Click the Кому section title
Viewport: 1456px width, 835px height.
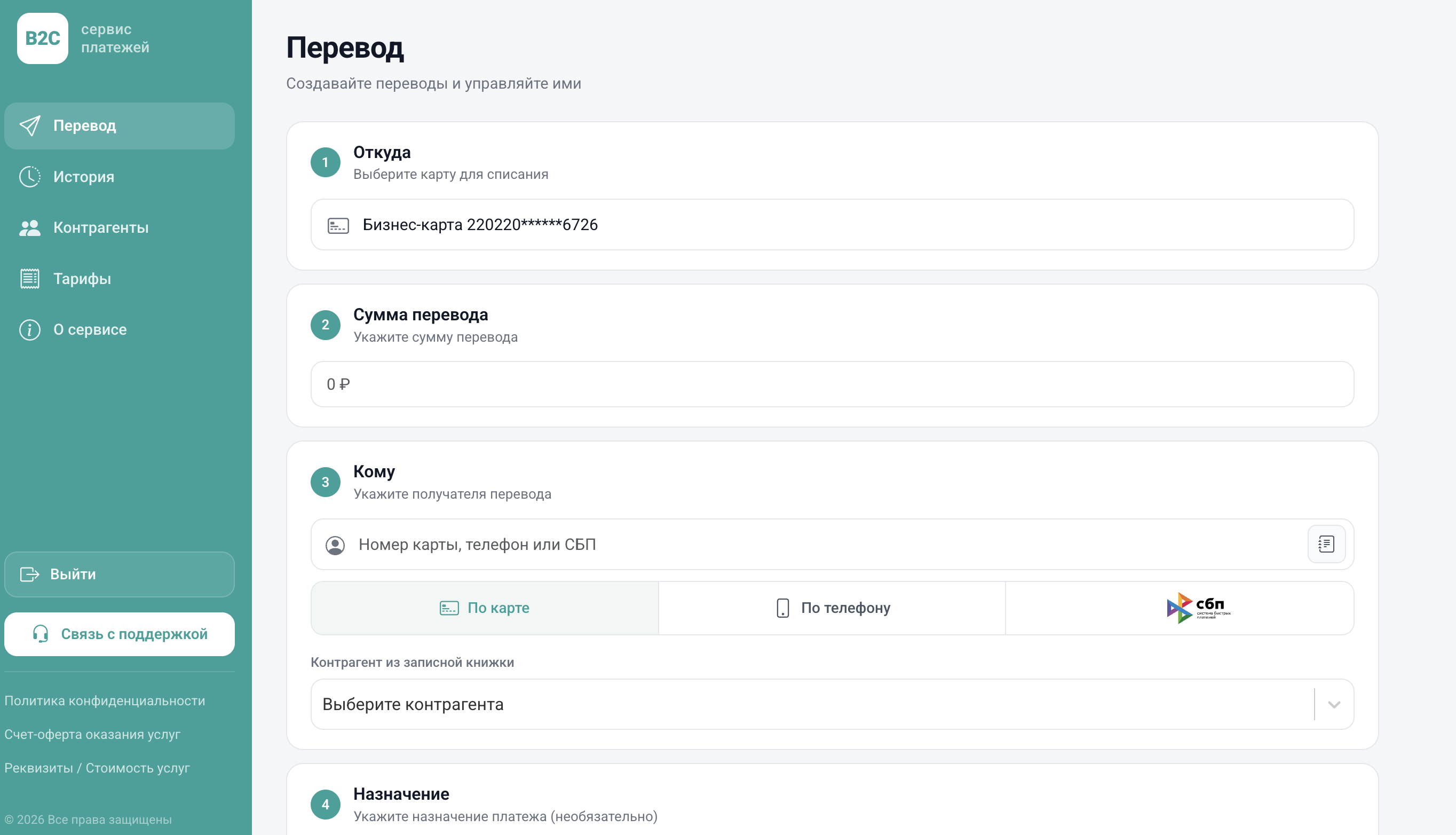pos(374,471)
